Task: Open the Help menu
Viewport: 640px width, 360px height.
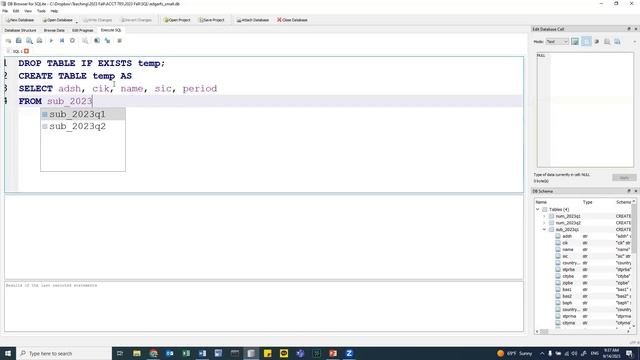Action: pos(54,11)
